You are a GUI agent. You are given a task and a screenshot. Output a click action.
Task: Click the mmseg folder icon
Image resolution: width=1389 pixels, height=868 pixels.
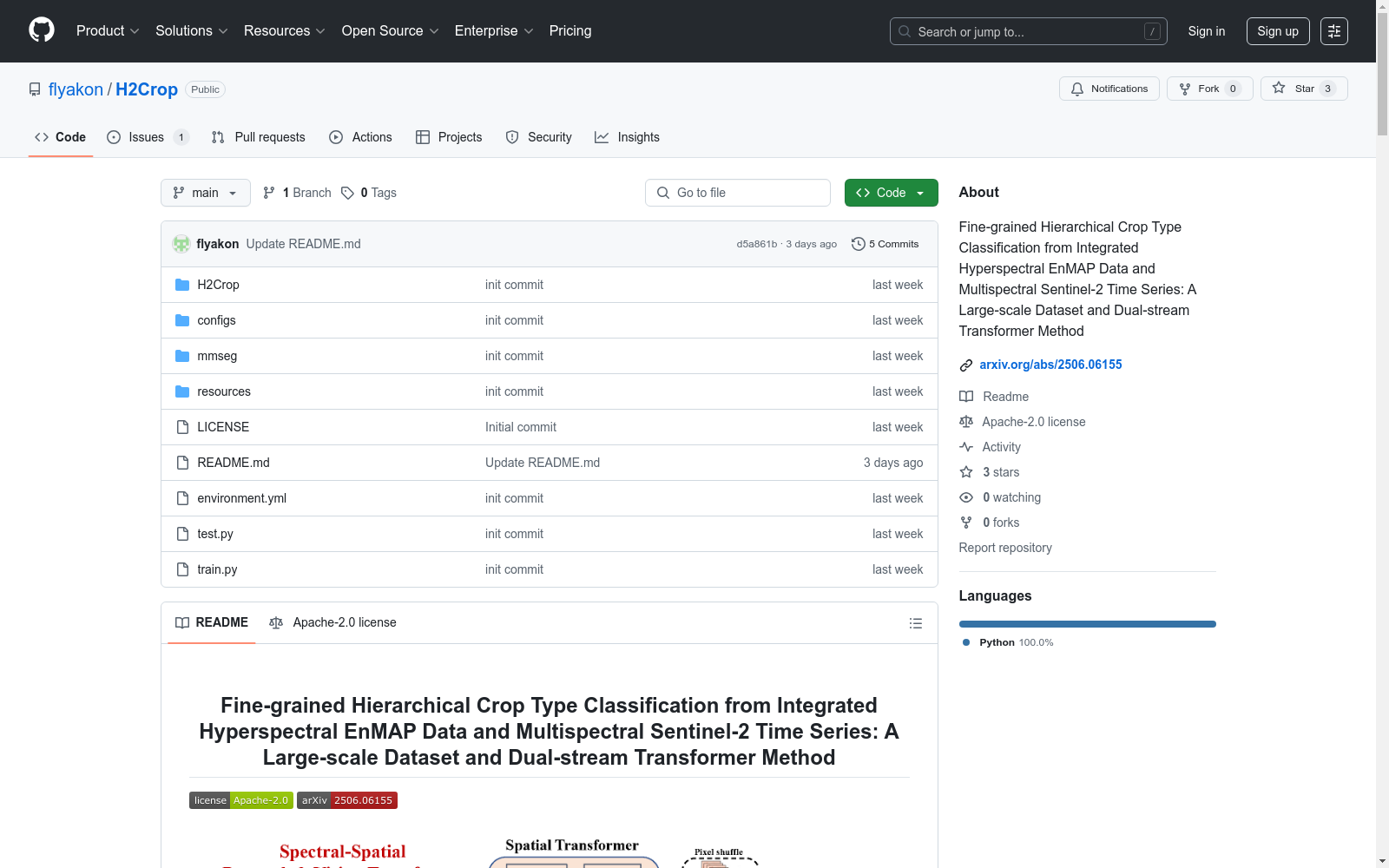[x=182, y=356]
